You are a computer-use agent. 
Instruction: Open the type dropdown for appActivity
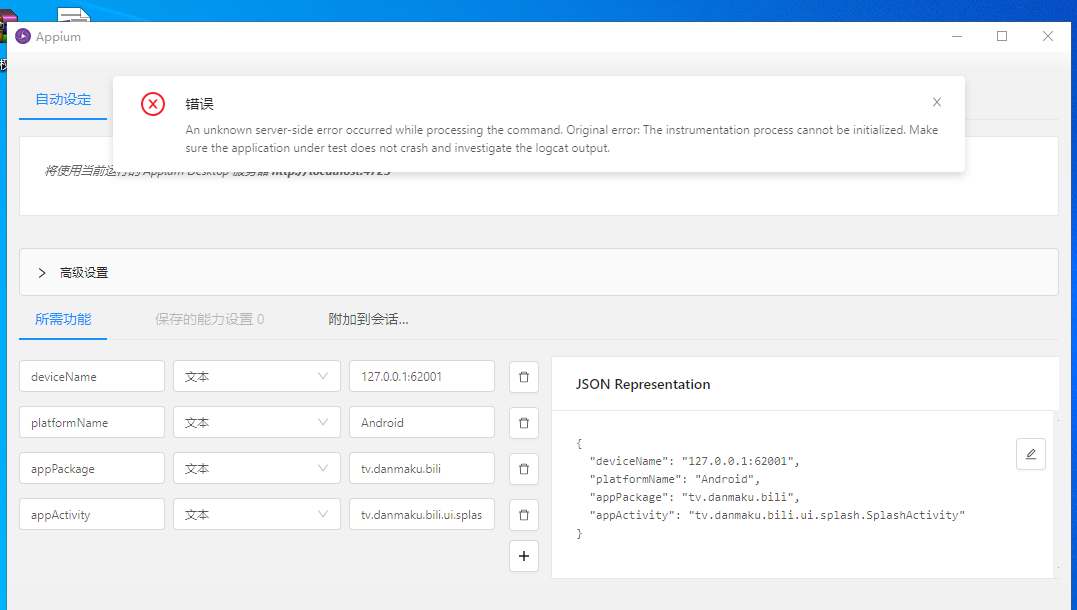point(256,515)
